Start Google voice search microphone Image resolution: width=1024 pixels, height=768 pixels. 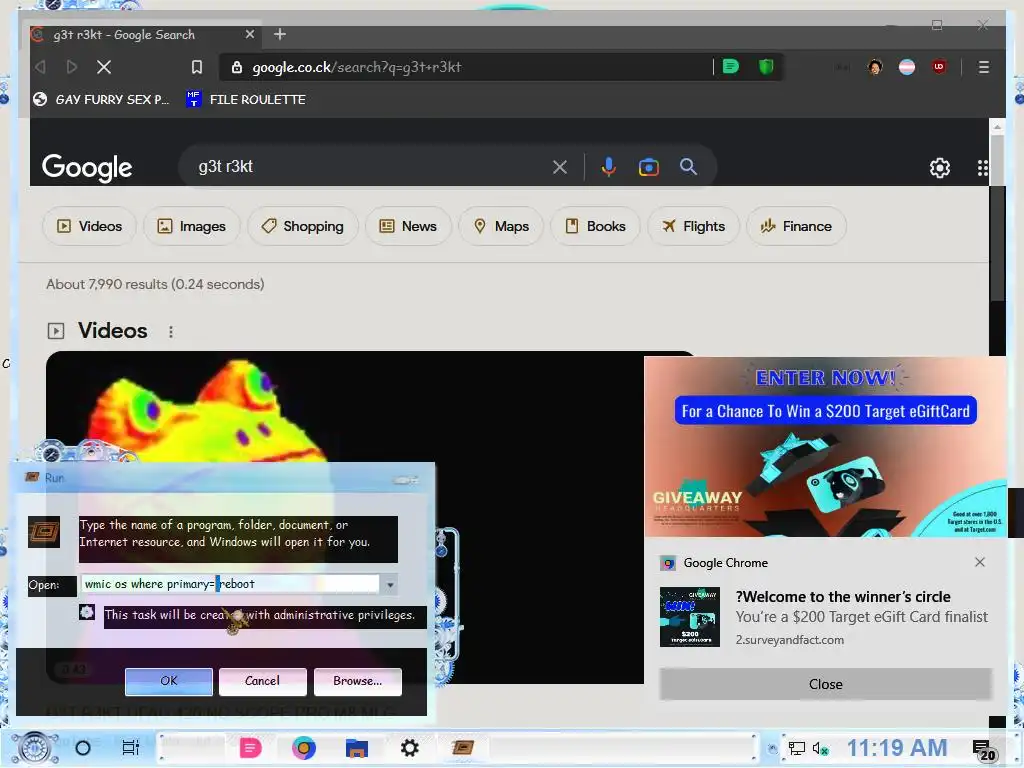pyautogui.click(x=609, y=167)
